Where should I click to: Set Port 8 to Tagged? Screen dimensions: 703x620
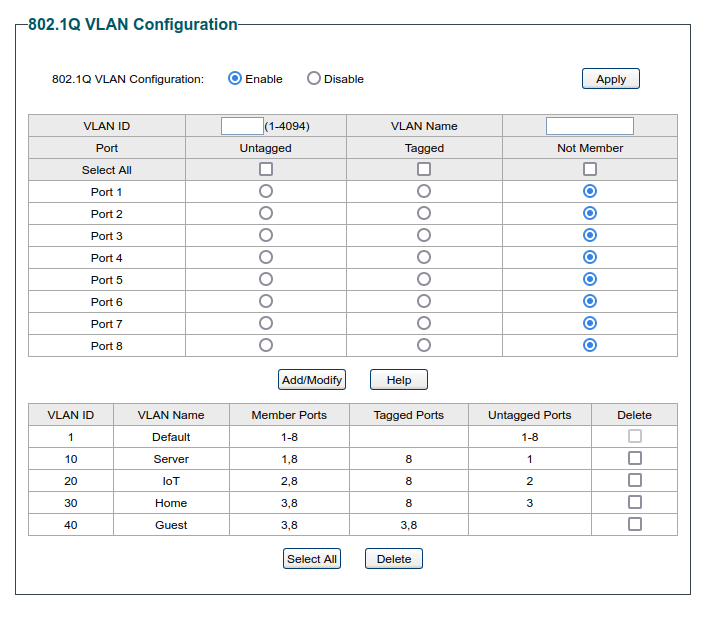coord(424,345)
